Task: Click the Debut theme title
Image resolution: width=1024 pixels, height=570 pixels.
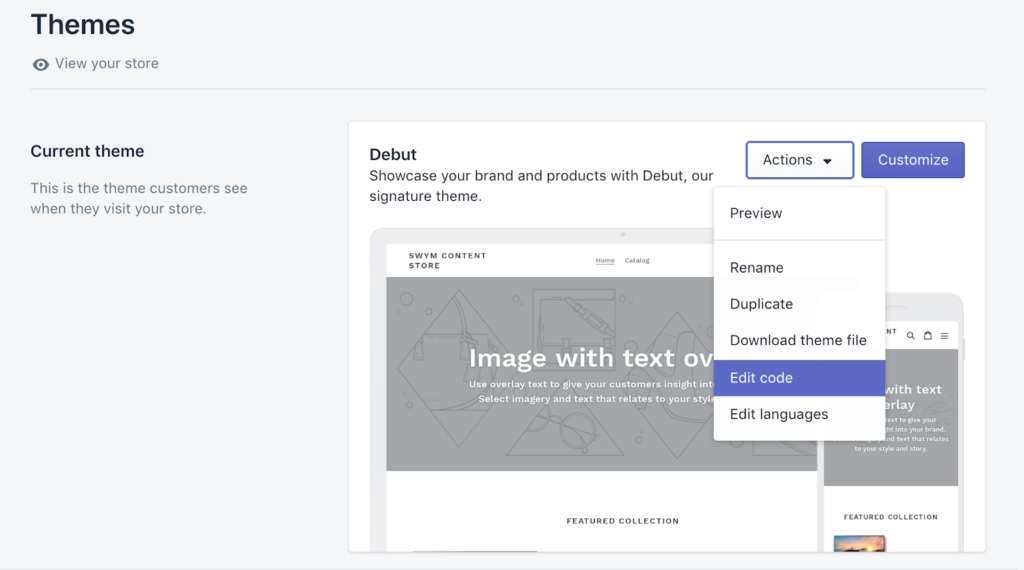Action: (x=392, y=155)
